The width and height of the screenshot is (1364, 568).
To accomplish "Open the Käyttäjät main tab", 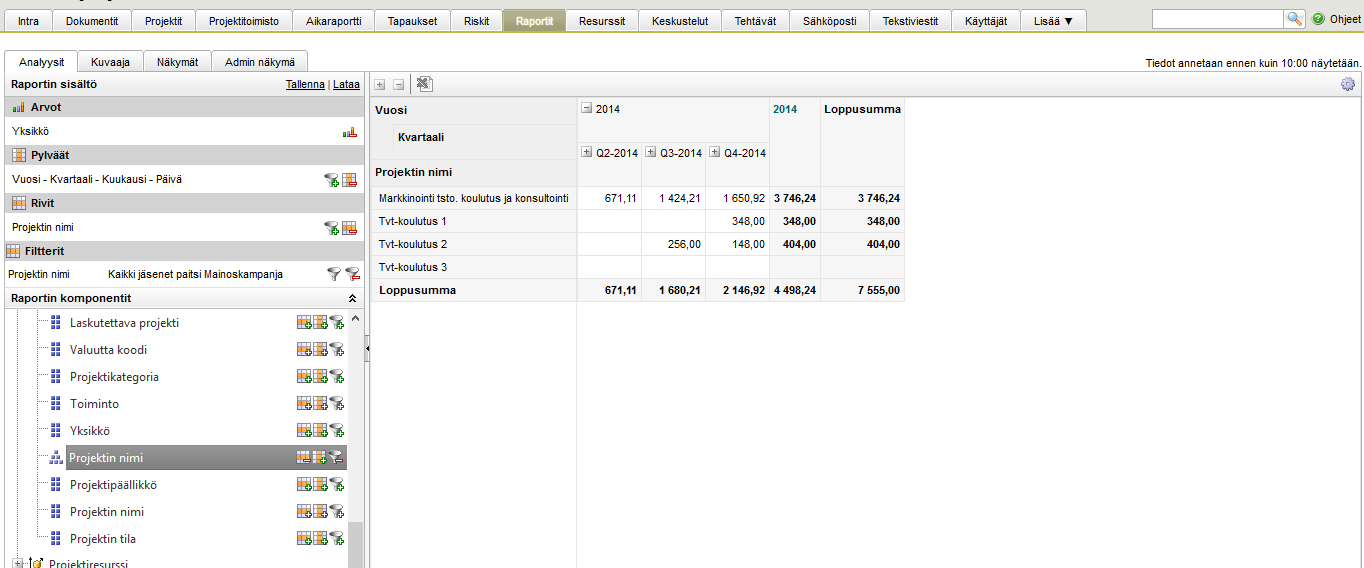I will point(986,21).
